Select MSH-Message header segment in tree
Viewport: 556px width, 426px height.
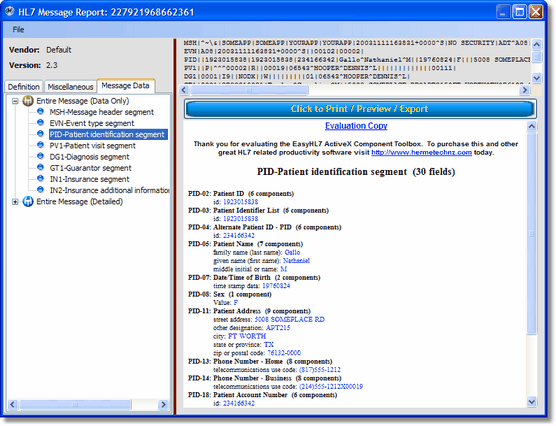[x=101, y=112]
